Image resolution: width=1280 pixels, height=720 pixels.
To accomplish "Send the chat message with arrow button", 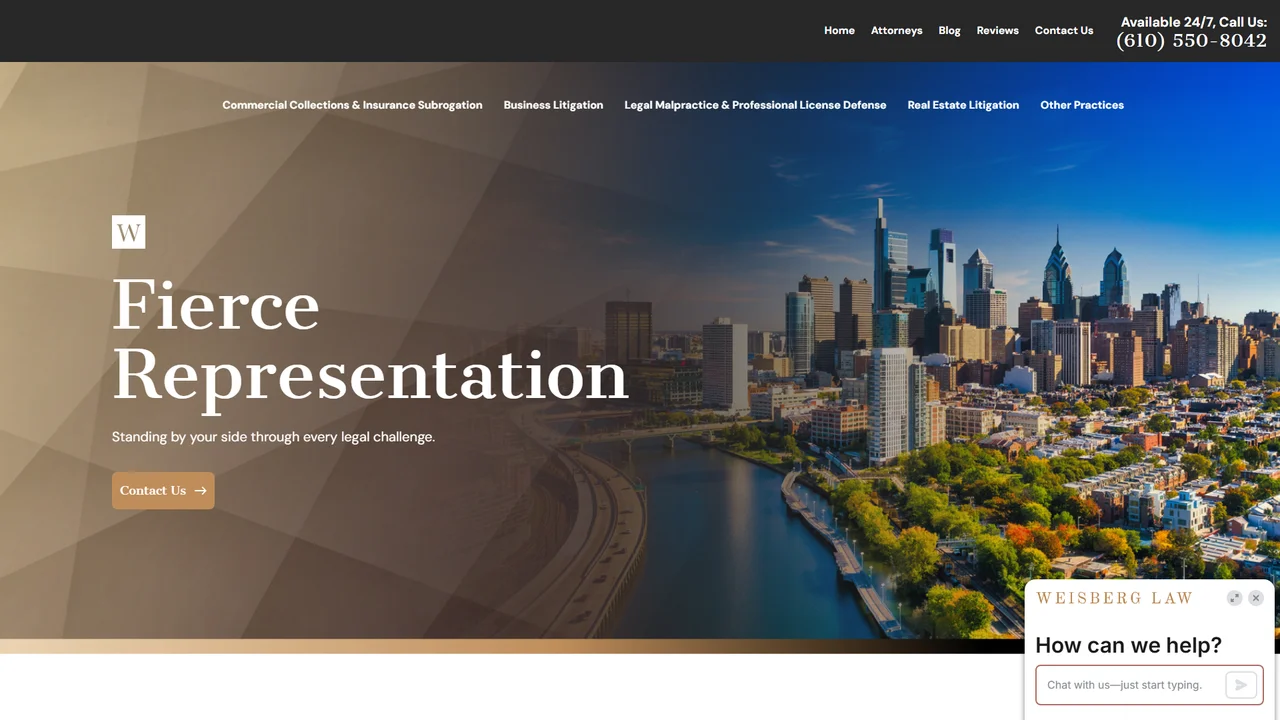I will pyautogui.click(x=1241, y=685).
